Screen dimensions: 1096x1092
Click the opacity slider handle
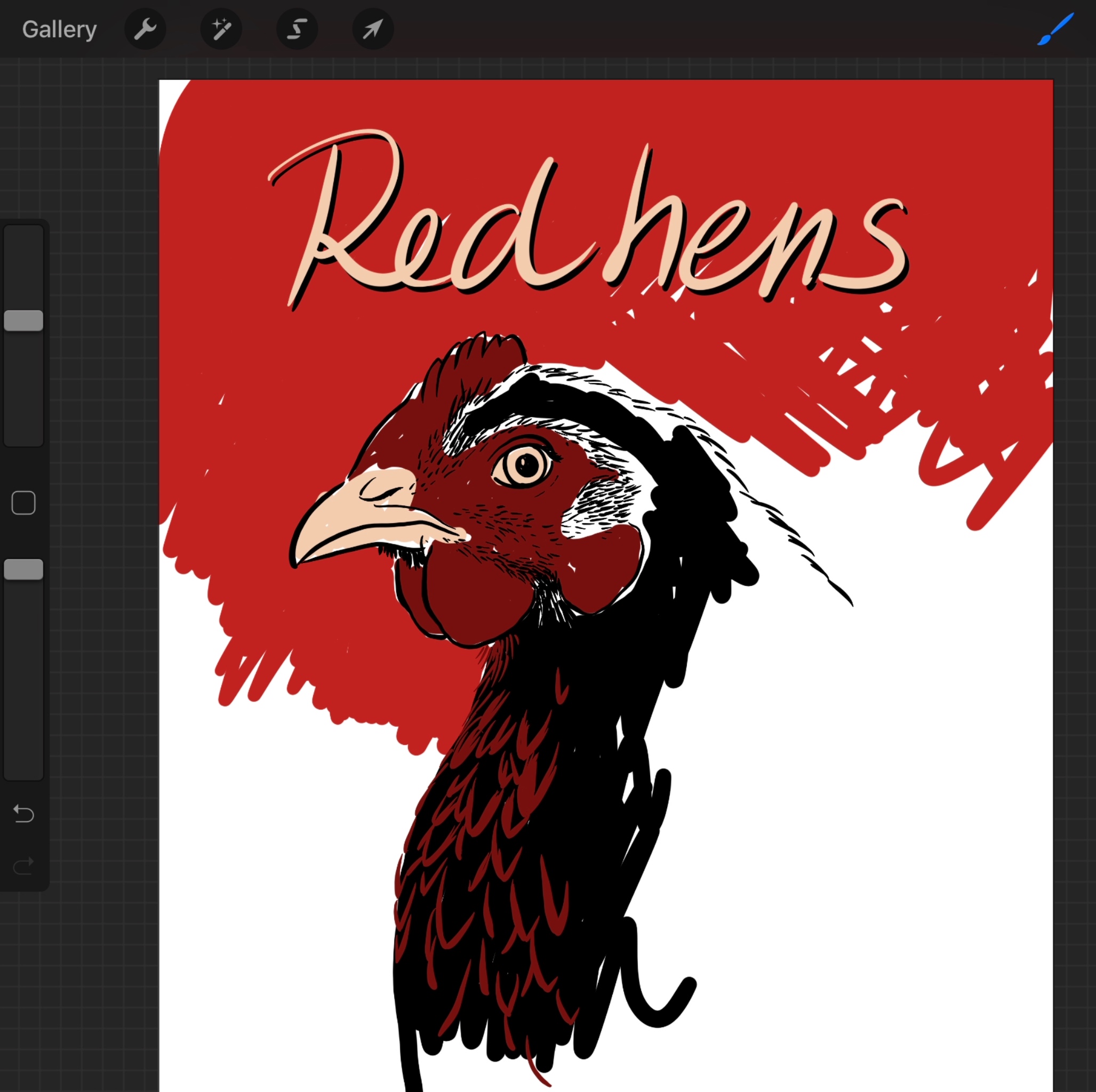point(24,569)
